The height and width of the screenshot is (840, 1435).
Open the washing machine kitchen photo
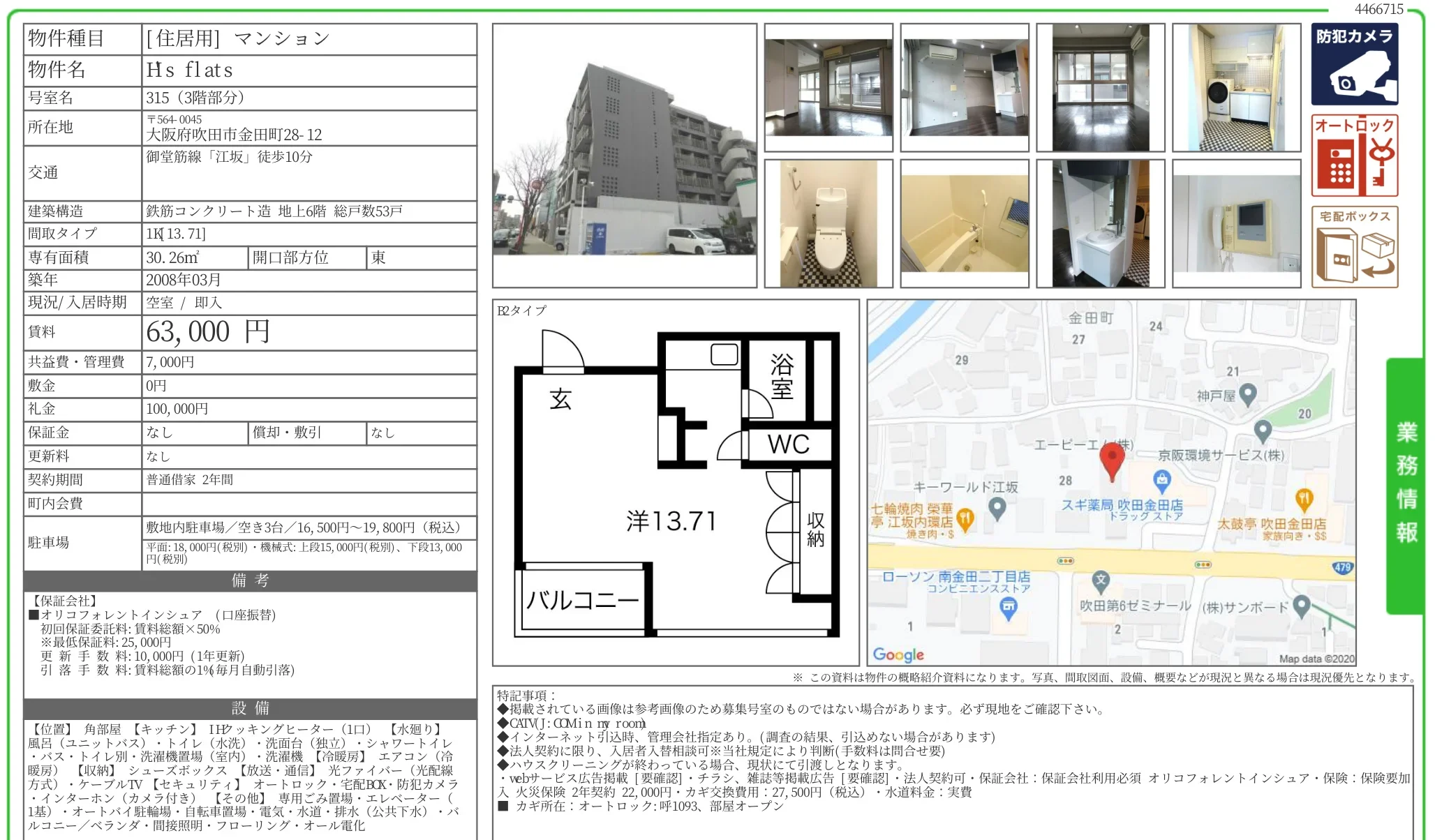(x=1236, y=88)
